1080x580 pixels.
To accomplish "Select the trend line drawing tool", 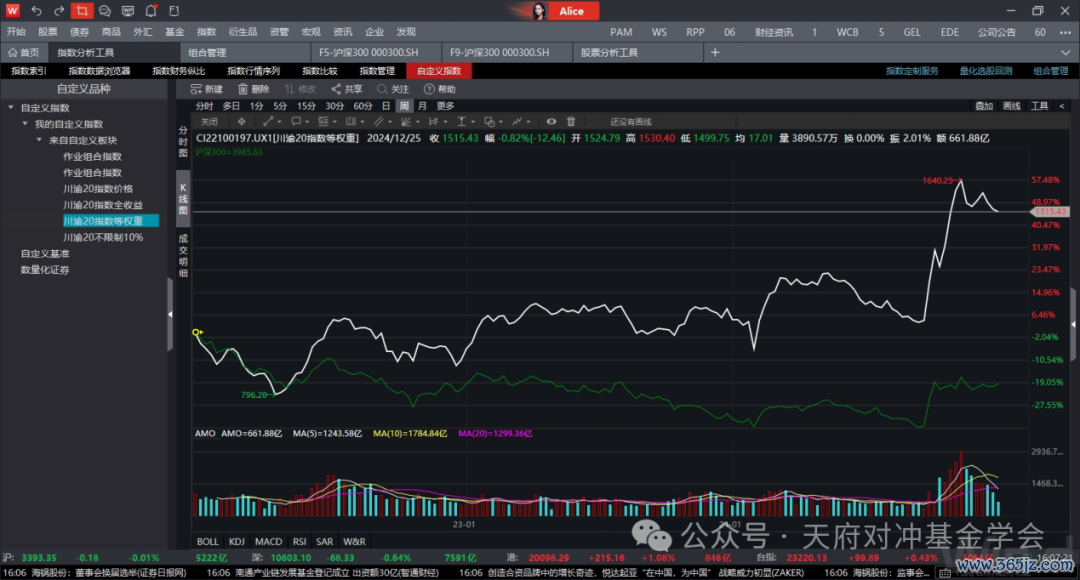I will 268,121.
